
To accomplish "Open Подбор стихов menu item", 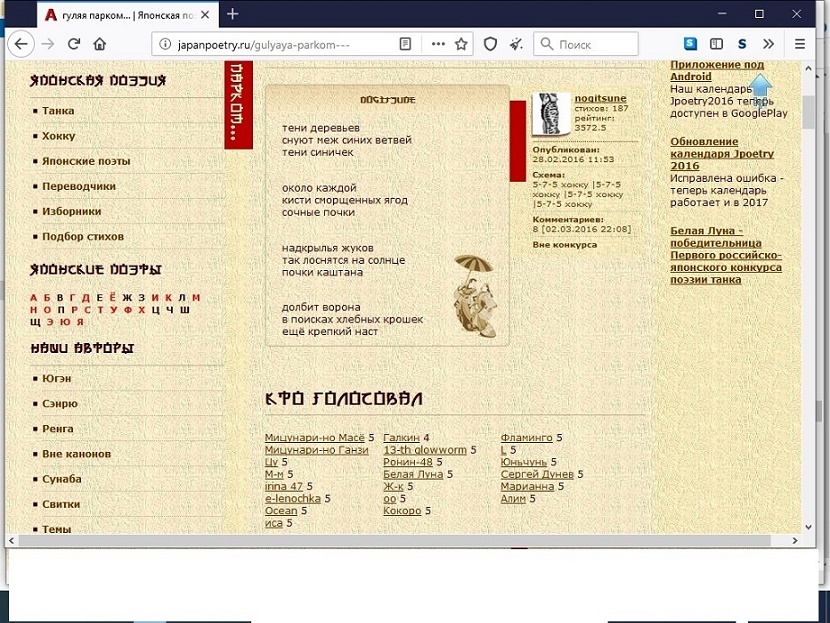I will 83,237.
